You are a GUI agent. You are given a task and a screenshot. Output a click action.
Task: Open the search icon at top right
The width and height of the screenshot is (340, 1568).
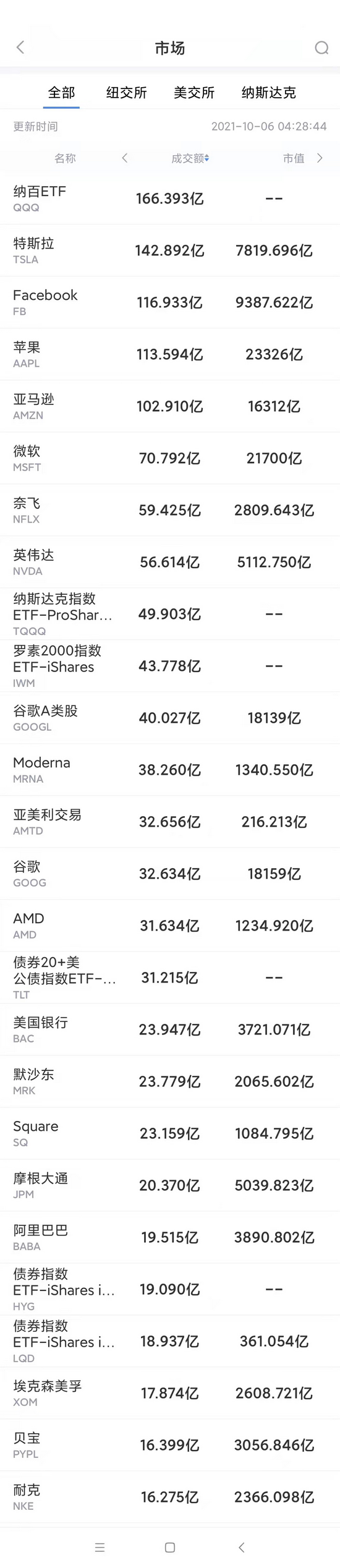[321, 48]
